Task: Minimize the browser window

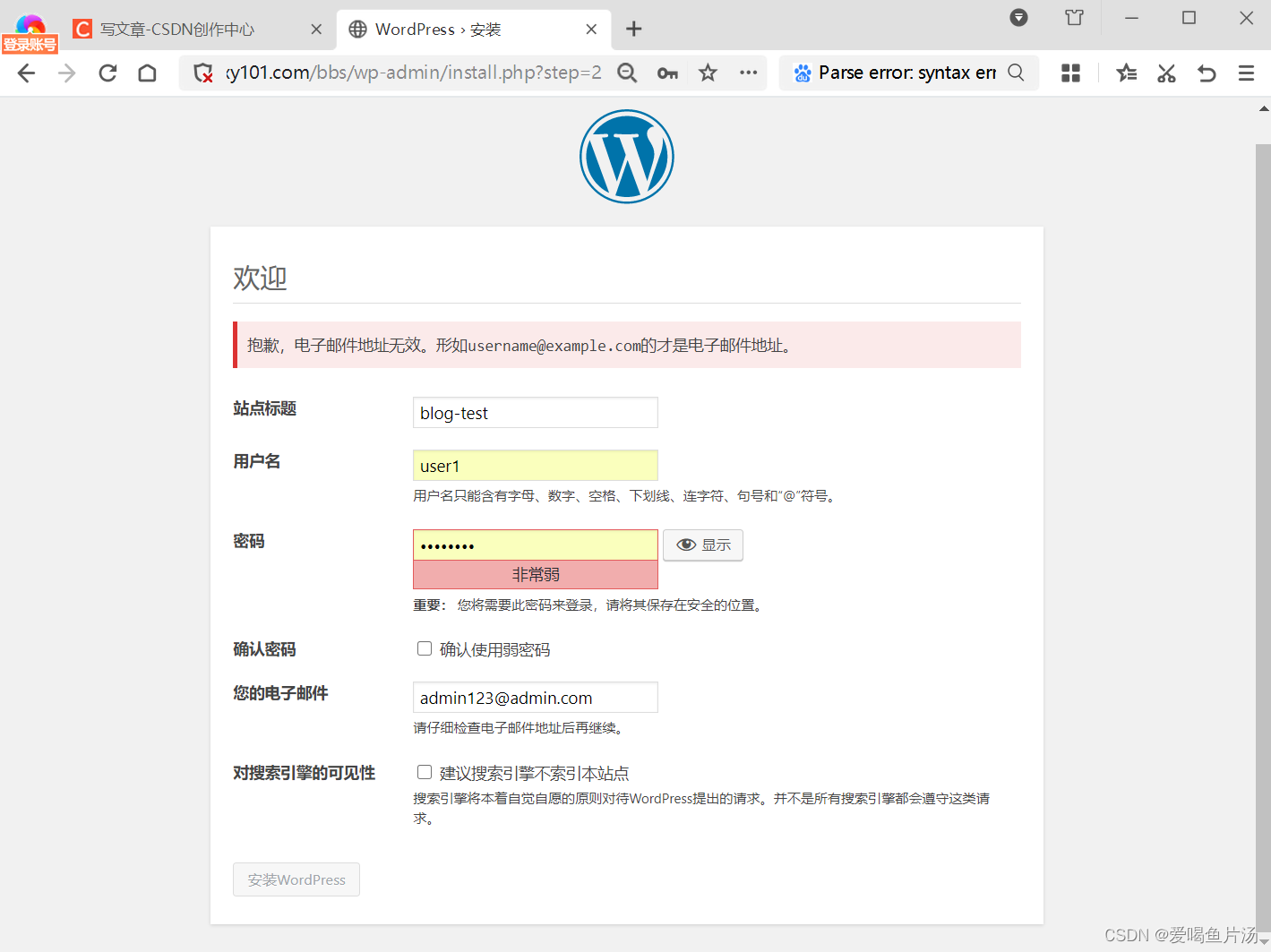Action: point(1132,18)
